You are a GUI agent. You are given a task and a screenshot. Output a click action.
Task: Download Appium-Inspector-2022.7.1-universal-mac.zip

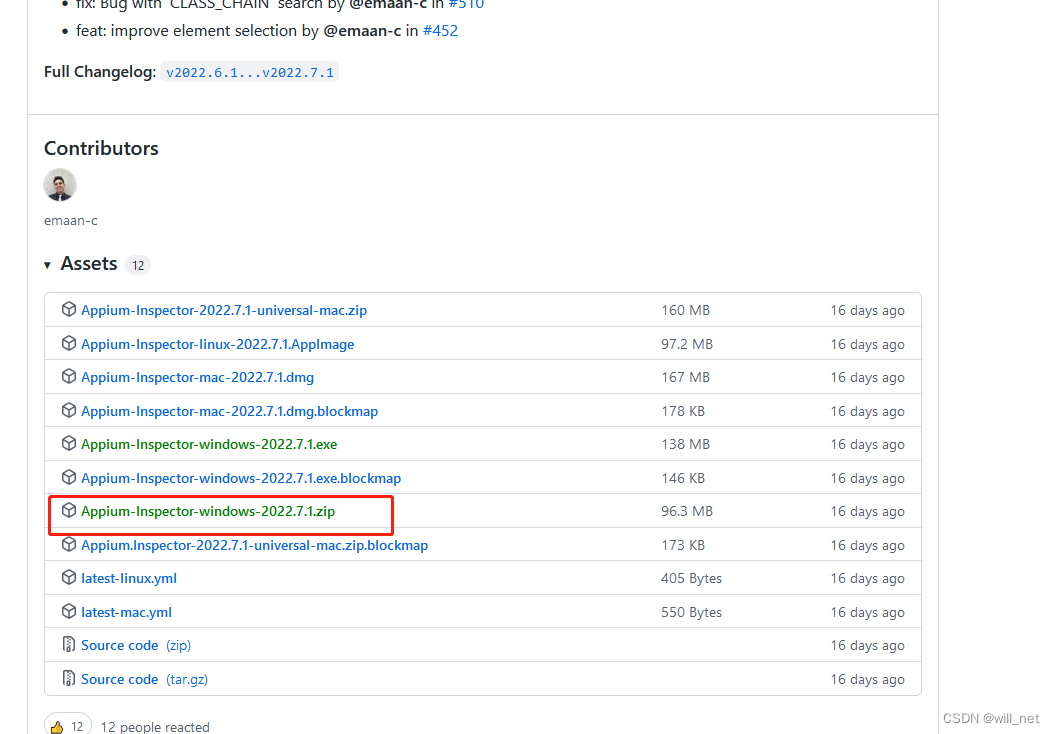224,310
